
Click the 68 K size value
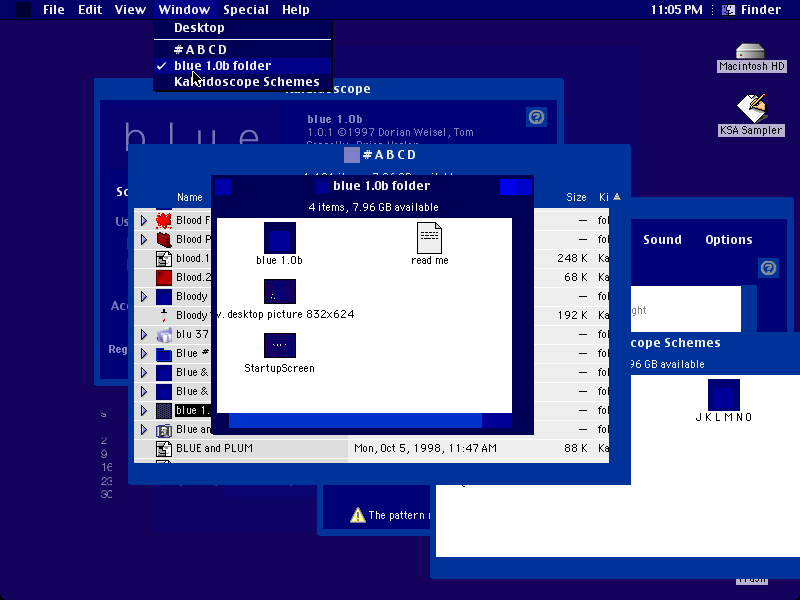pos(576,277)
